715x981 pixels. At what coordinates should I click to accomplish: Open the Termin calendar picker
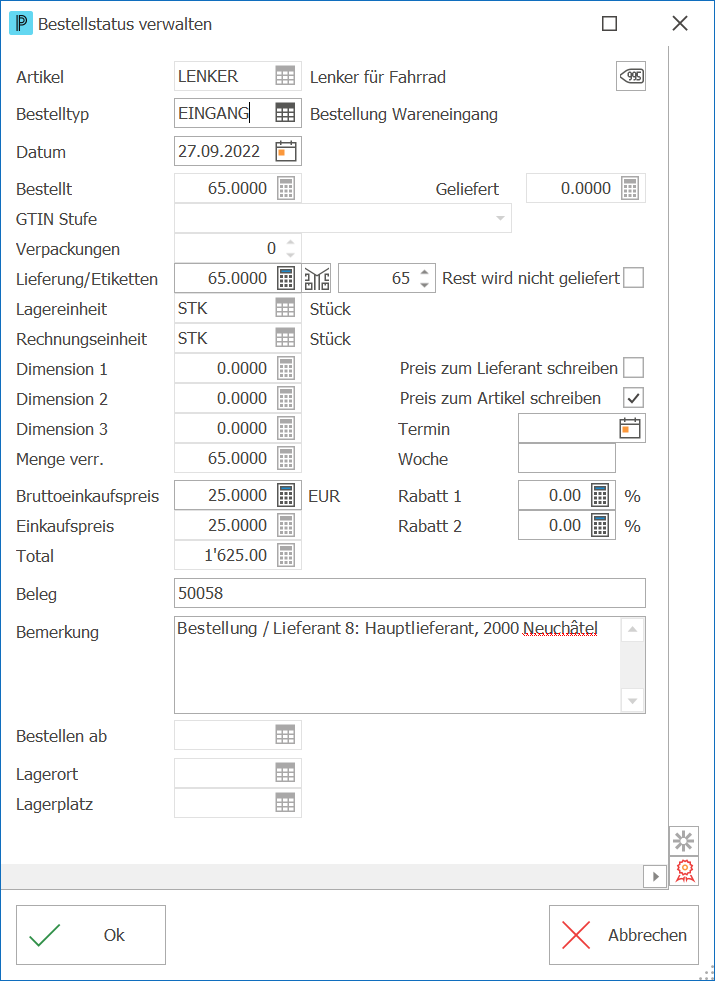(630, 429)
